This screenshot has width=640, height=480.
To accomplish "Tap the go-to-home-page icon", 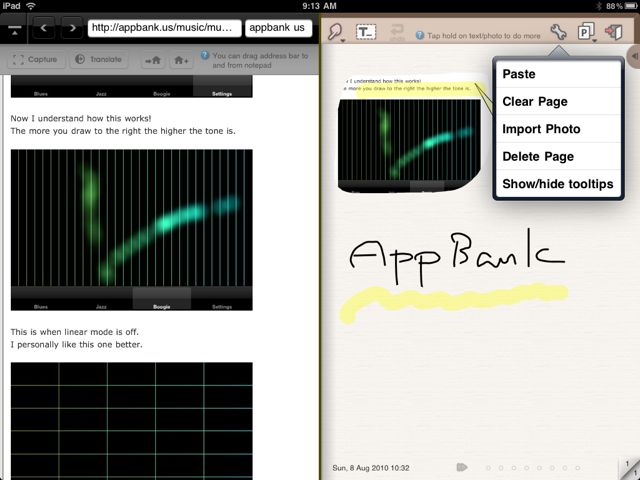I will 153,60.
